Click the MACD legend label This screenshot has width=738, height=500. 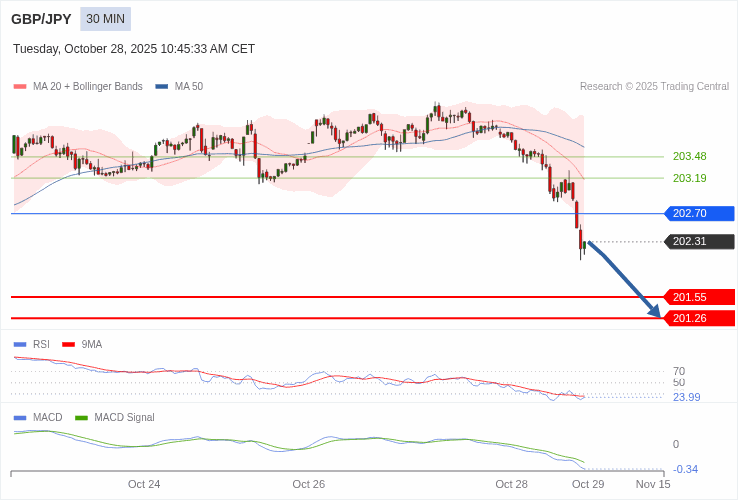coord(48,418)
